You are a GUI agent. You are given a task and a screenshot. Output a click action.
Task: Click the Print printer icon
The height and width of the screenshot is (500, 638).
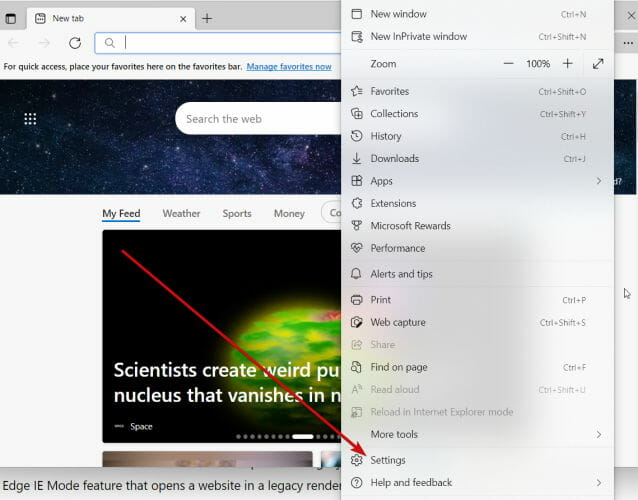point(356,300)
